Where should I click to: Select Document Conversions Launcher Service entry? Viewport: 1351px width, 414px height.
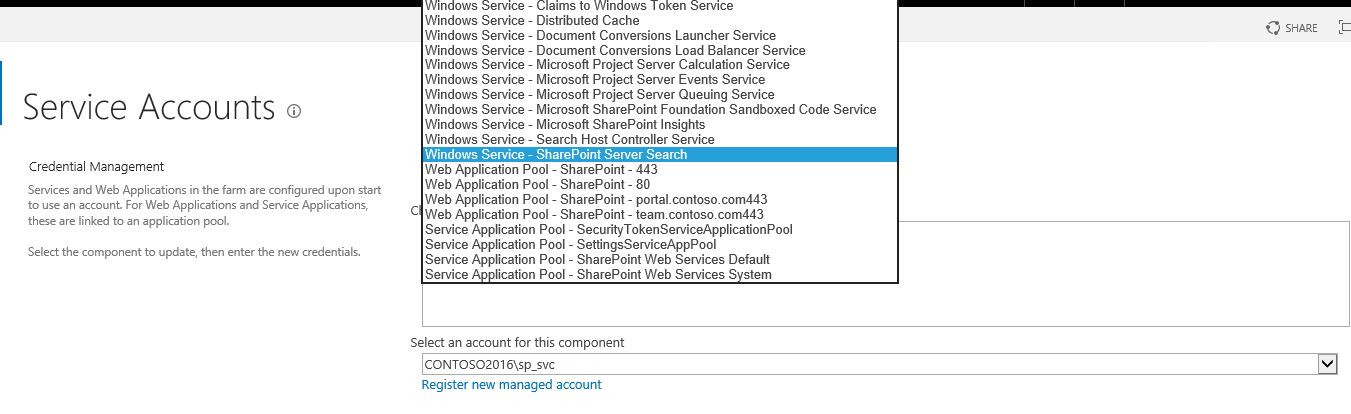click(659, 35)
